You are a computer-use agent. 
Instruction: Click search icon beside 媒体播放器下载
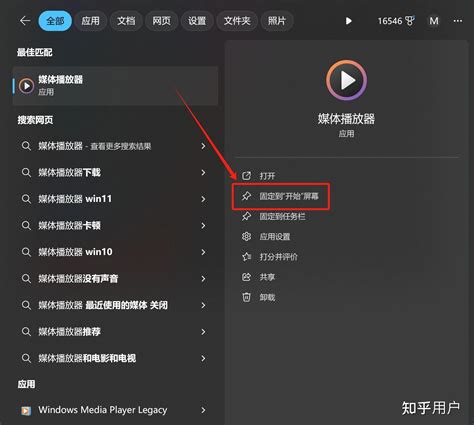click(x=26, y=172)
